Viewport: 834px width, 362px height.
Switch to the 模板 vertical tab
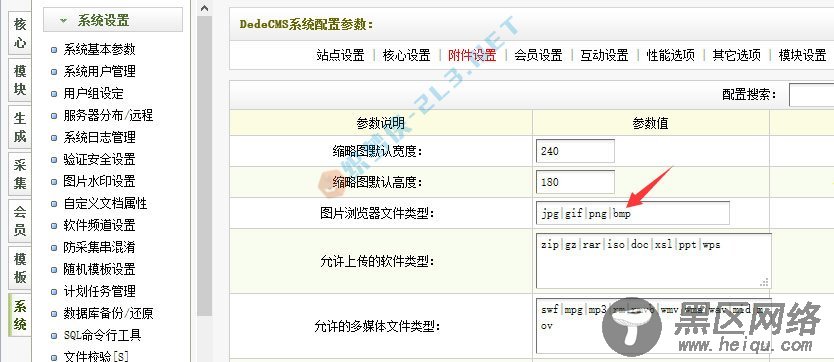[20, 267]
